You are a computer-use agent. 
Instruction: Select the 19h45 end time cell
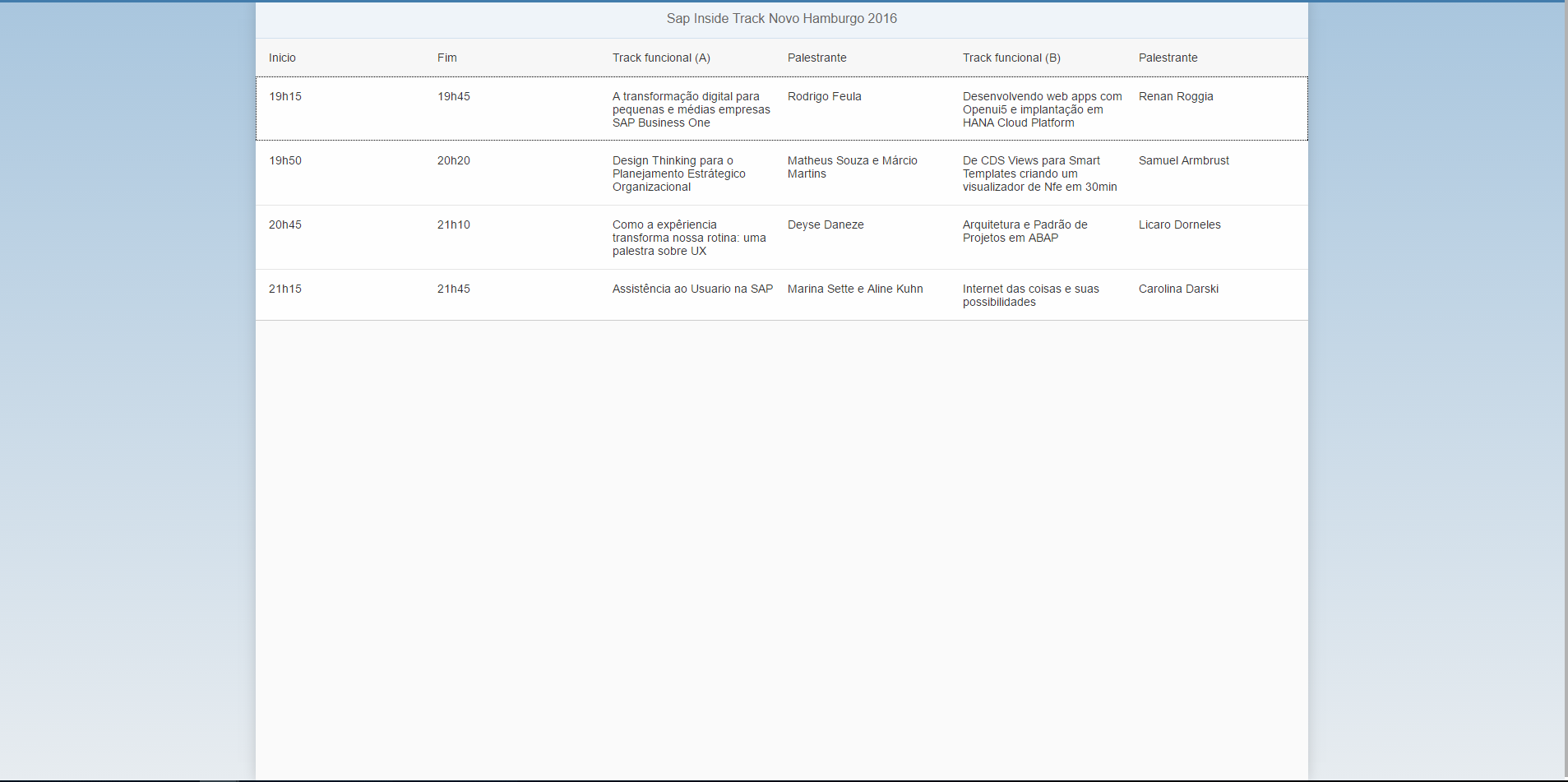[x=454, y=96]
